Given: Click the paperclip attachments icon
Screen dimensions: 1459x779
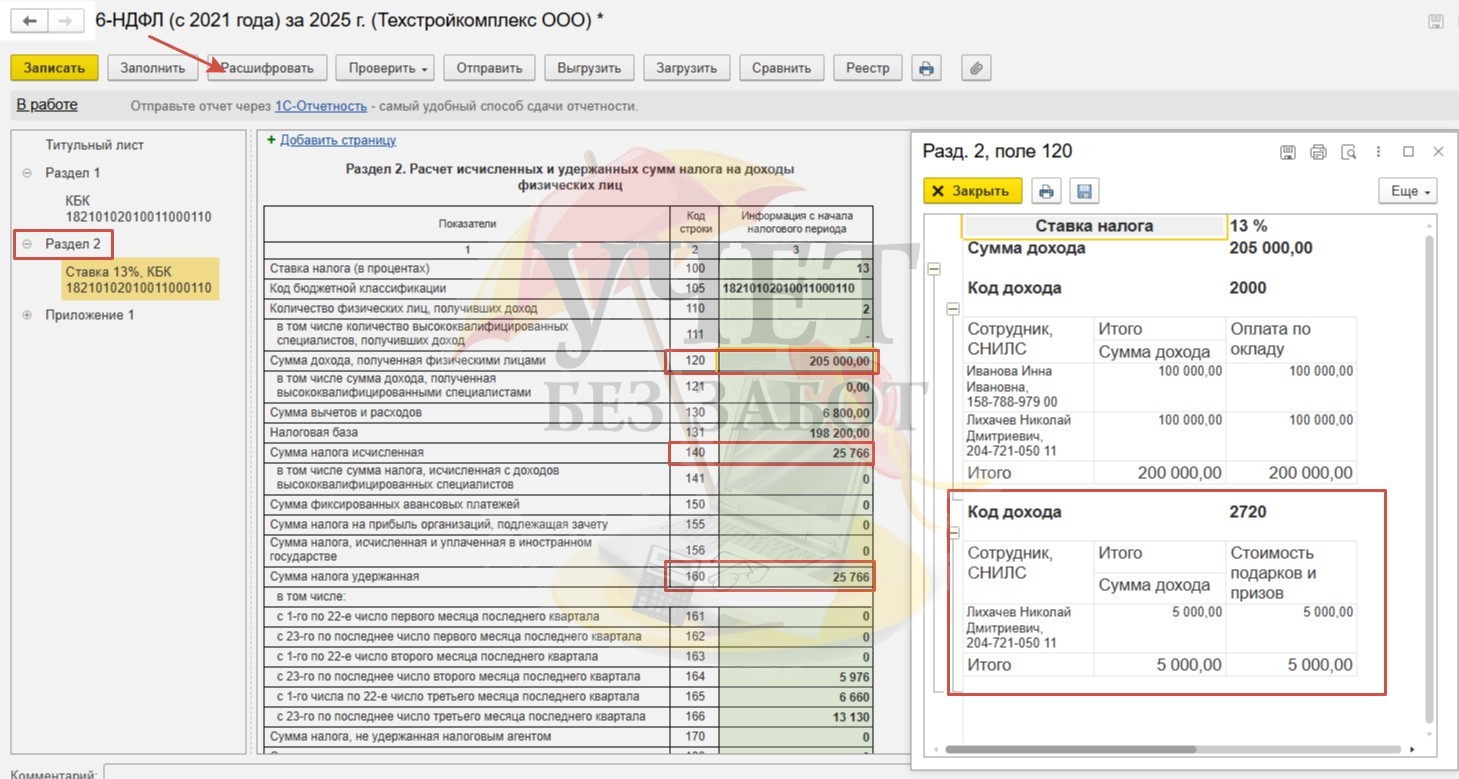Looking at the screenshot, I should point(976,68).
